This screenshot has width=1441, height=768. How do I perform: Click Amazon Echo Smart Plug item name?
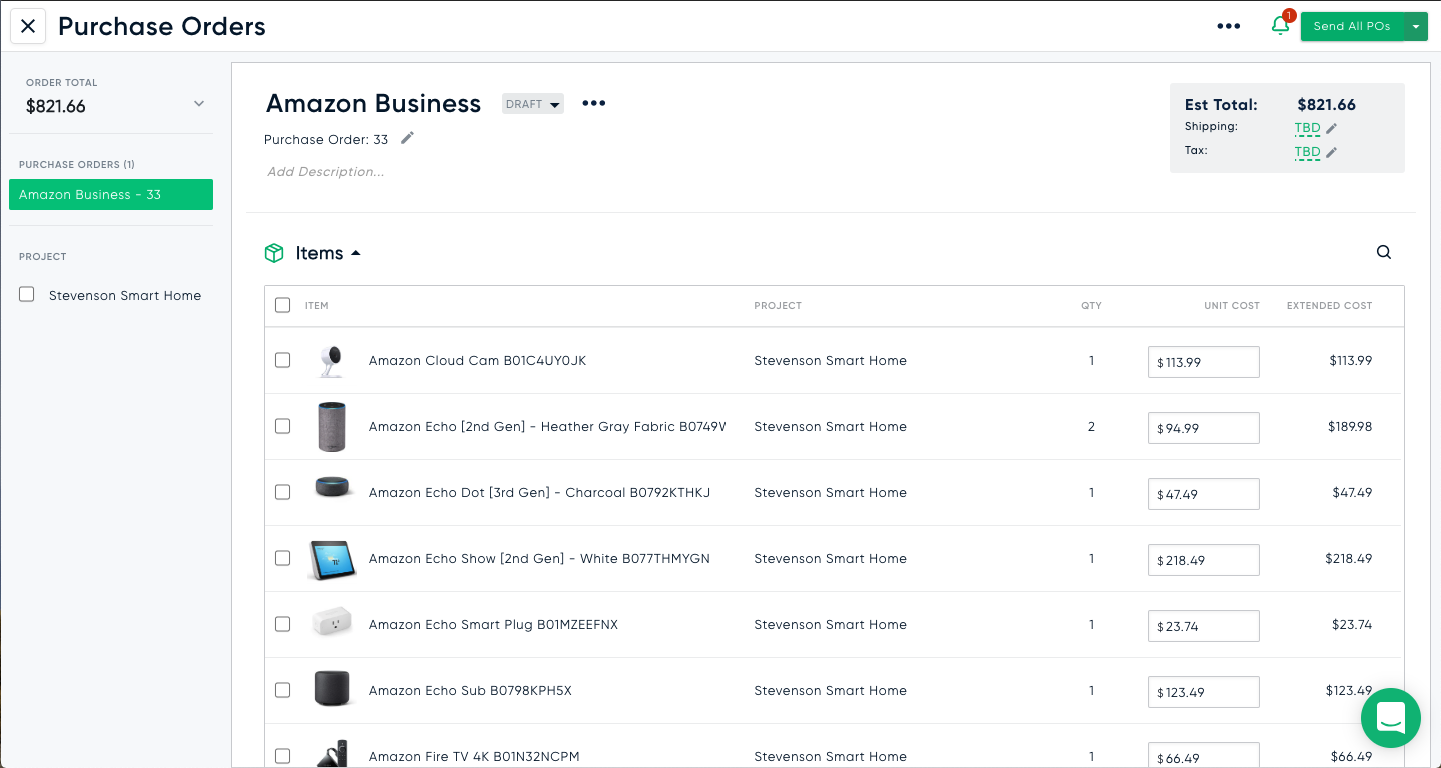(493, 624)
